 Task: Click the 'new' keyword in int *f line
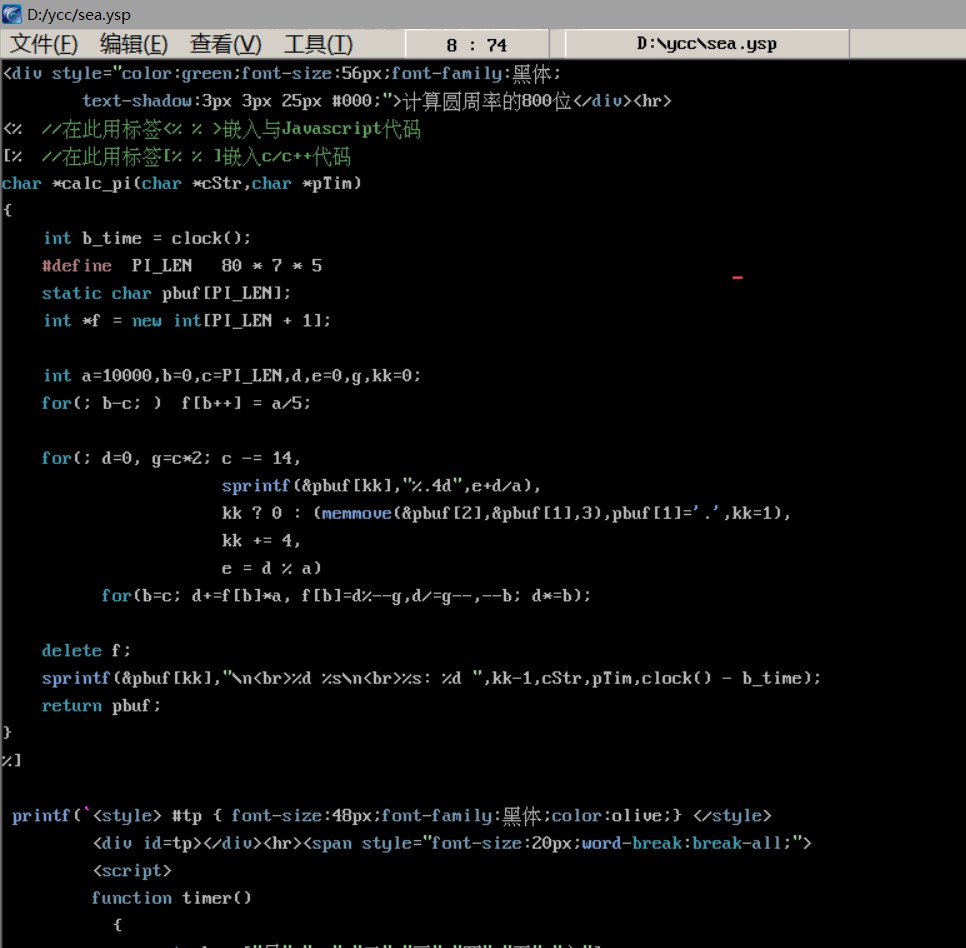(x=146, y=320)
